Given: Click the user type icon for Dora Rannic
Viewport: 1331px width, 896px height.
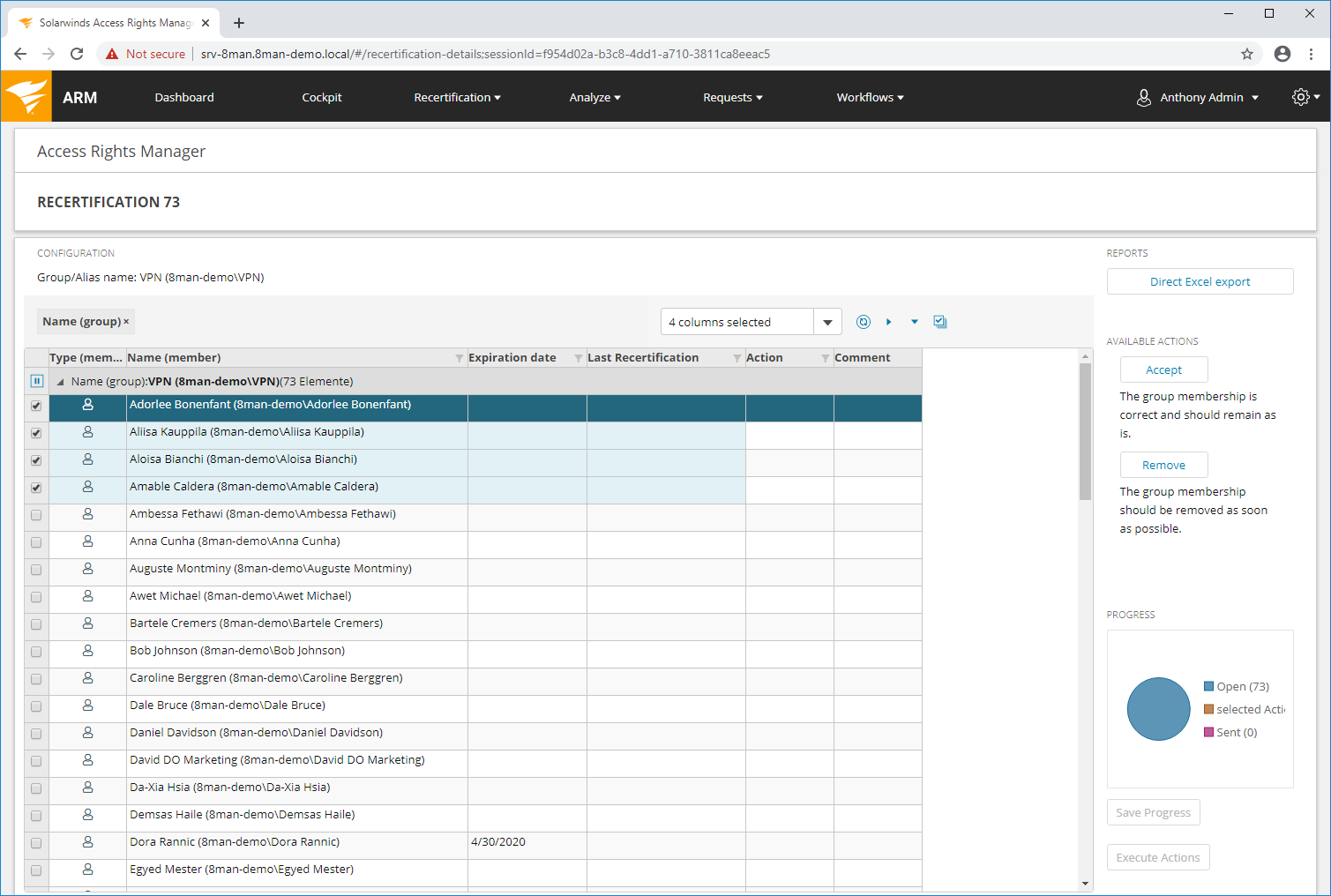Looking at the screenshot, I should point(87,842).
